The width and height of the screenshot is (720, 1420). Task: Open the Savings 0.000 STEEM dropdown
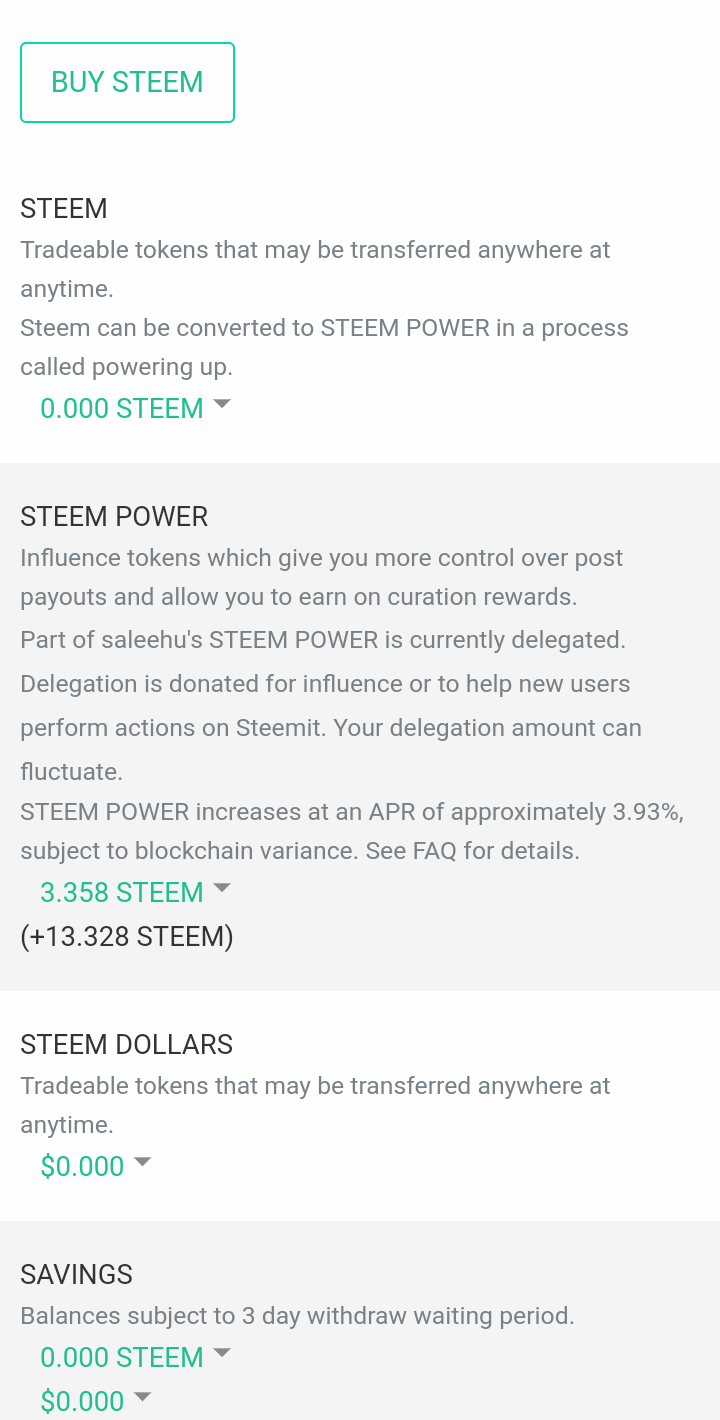[122, 1357]
